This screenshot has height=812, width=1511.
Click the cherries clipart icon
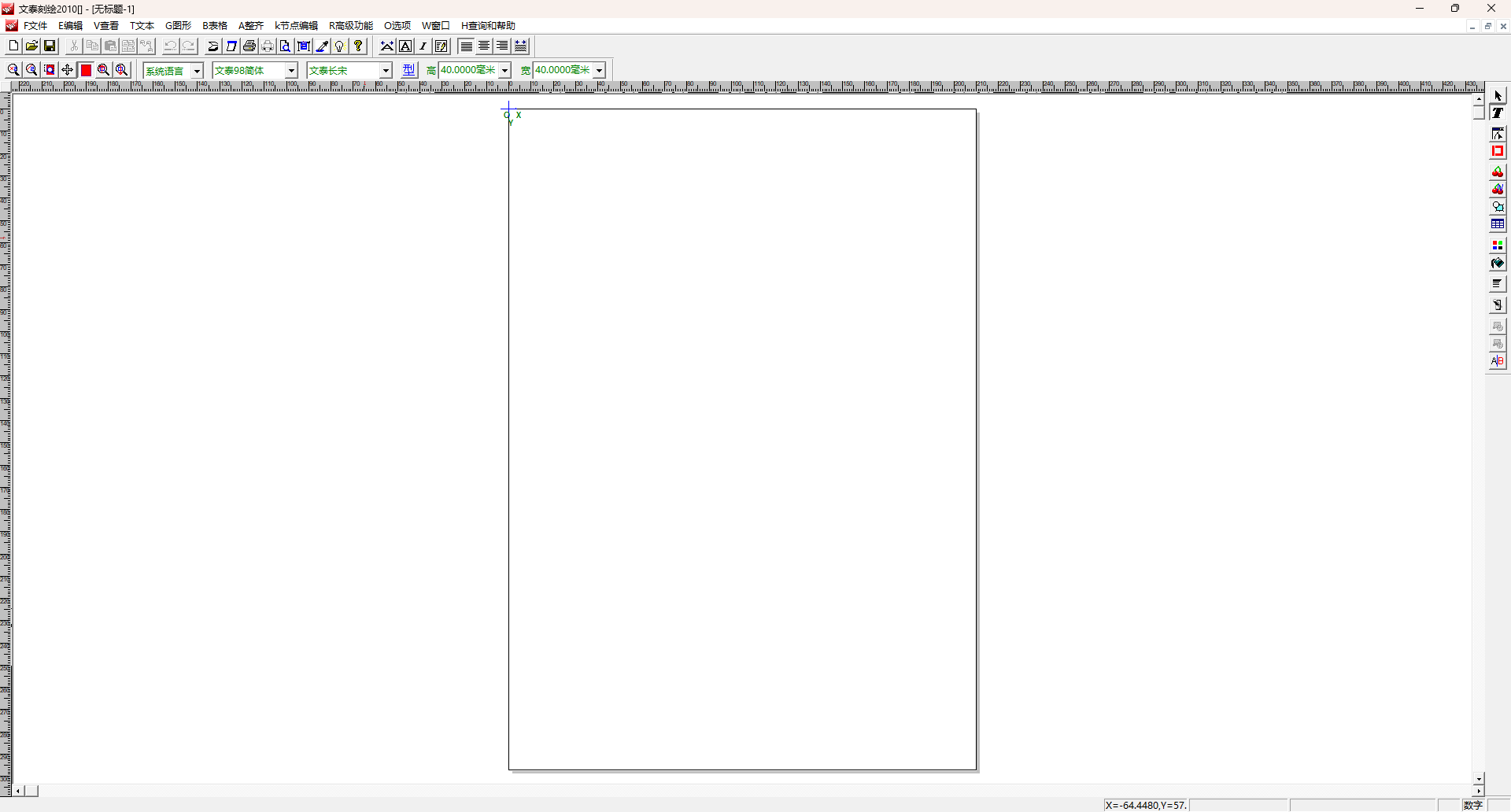click(1498, 172)
